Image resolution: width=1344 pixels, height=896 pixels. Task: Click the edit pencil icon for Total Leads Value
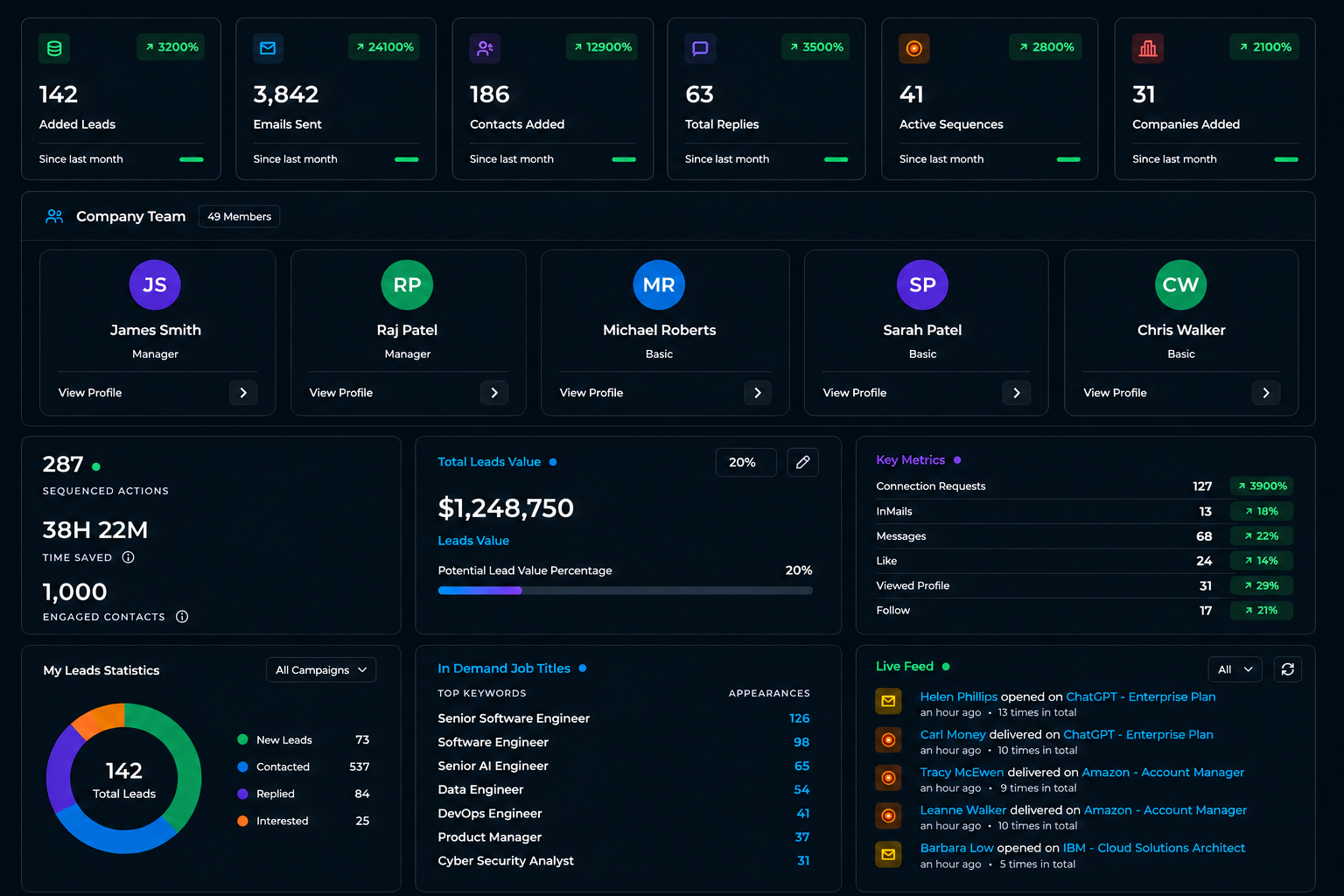tap(802, 462)
